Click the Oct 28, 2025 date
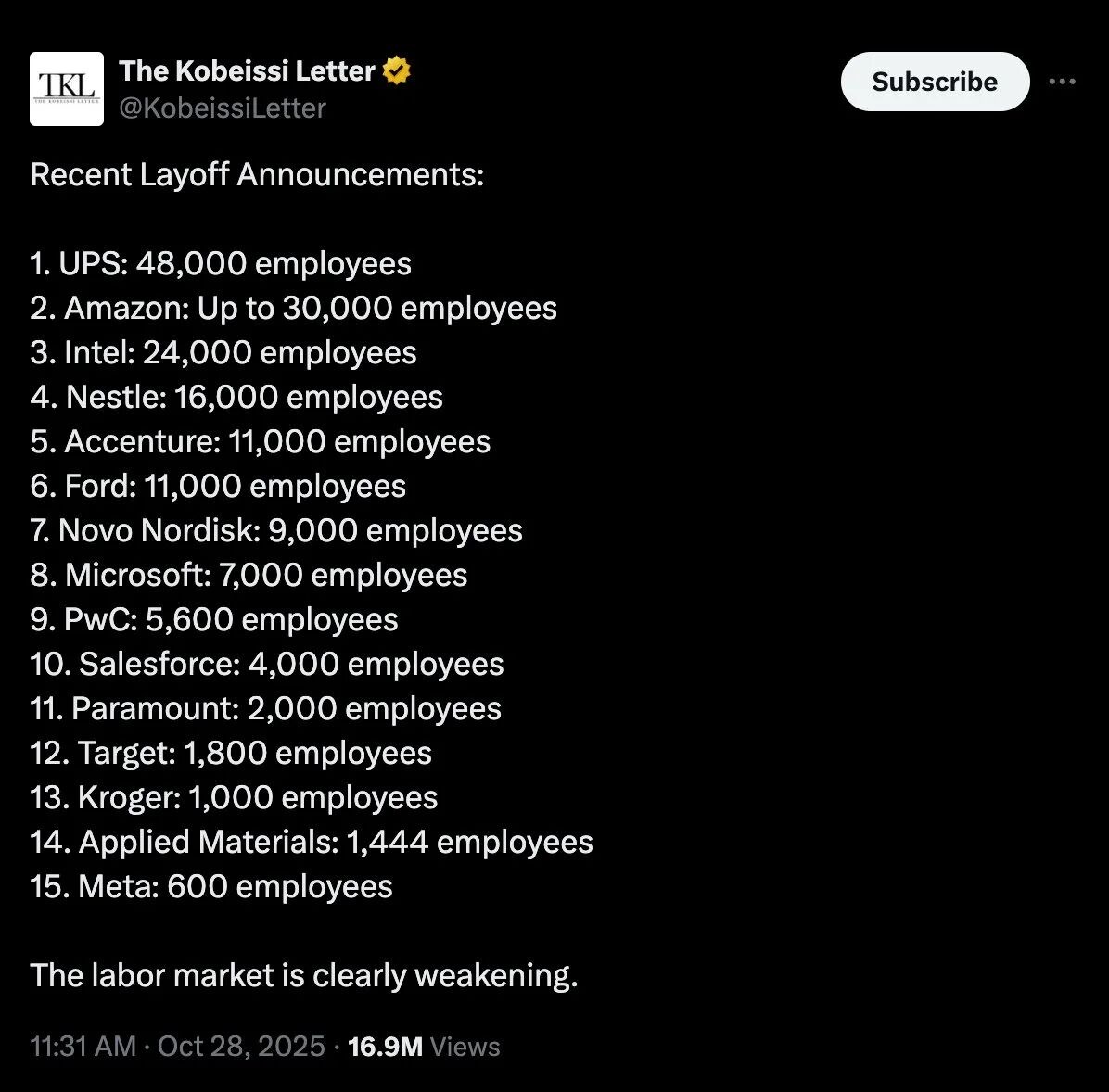The image size is (1109, 1092). 241,1047
